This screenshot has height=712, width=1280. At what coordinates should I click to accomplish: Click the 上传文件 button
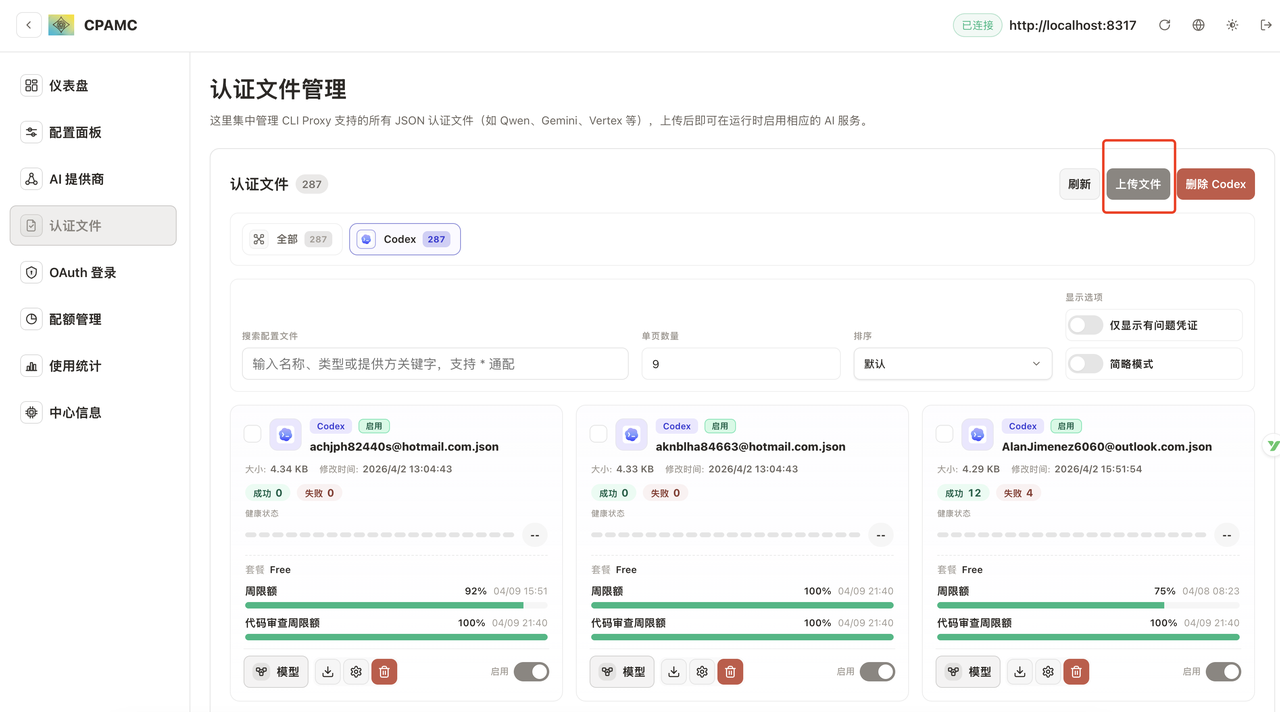click(1138, 184)
